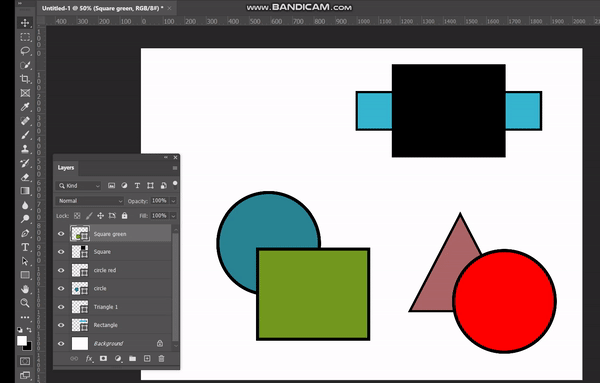Hide the Square green layer

point(61,234)
